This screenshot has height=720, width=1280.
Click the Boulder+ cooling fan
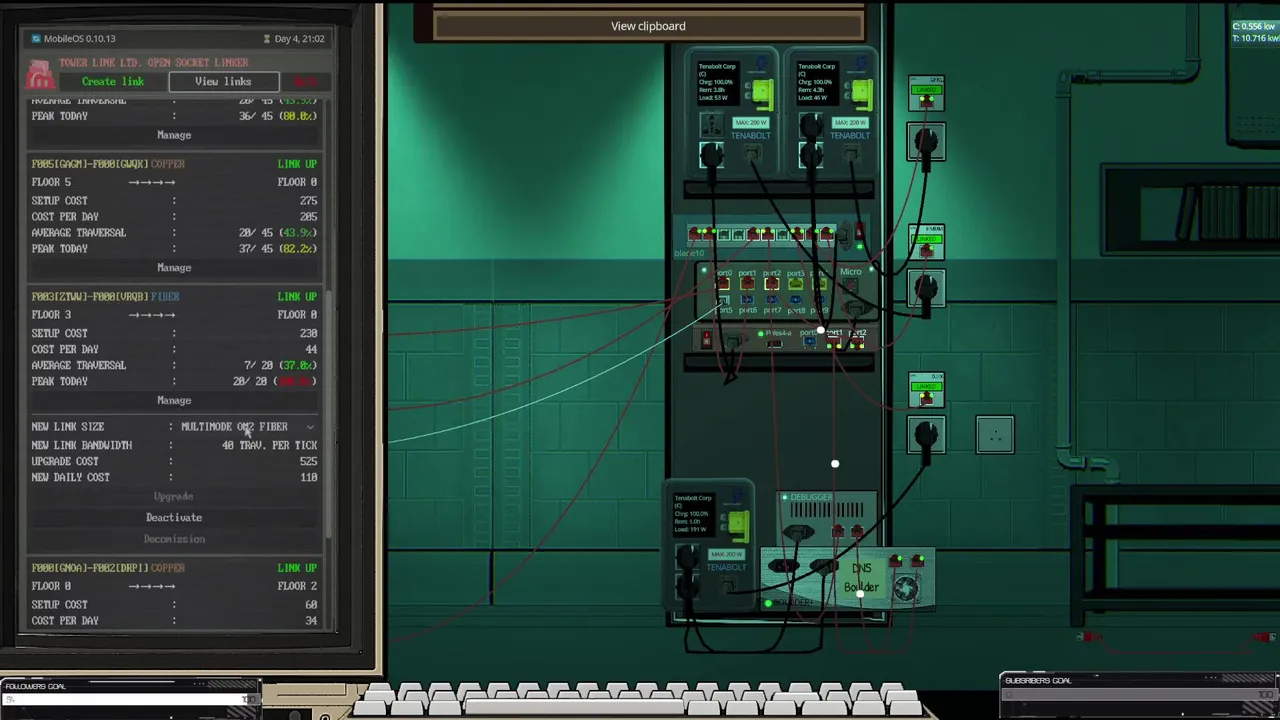(905, 588)
